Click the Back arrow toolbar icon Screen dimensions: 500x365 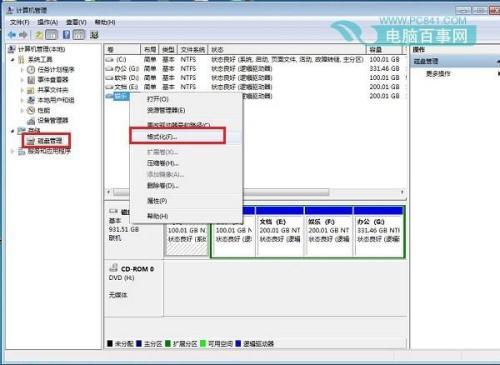click(x=12, y=35)
